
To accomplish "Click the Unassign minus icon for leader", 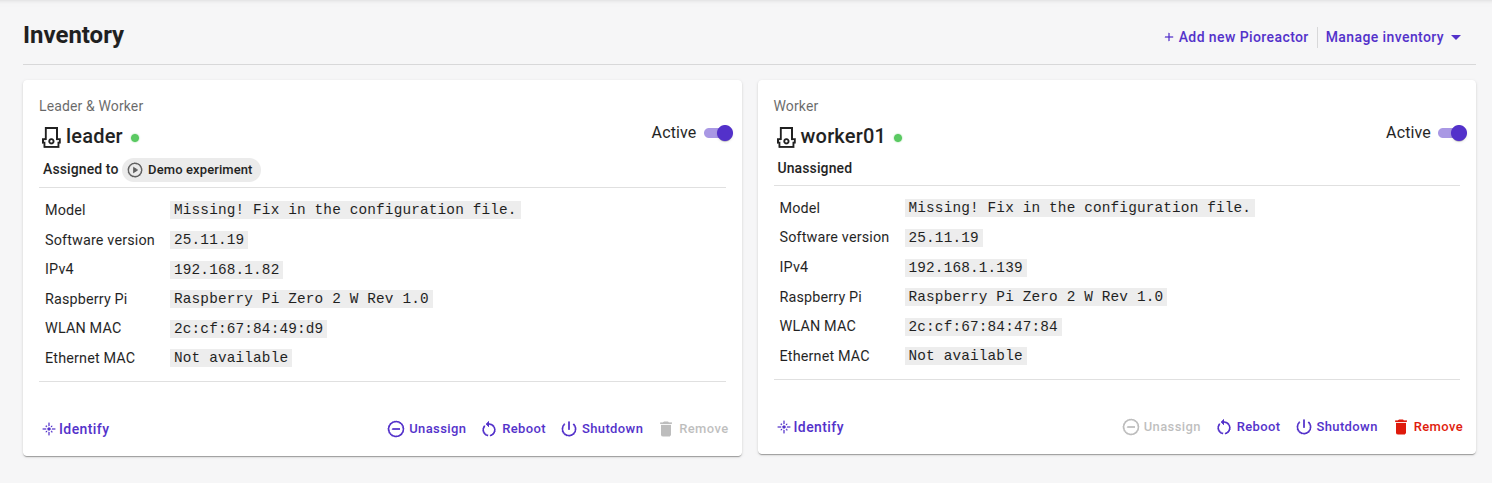I will 396,429.
